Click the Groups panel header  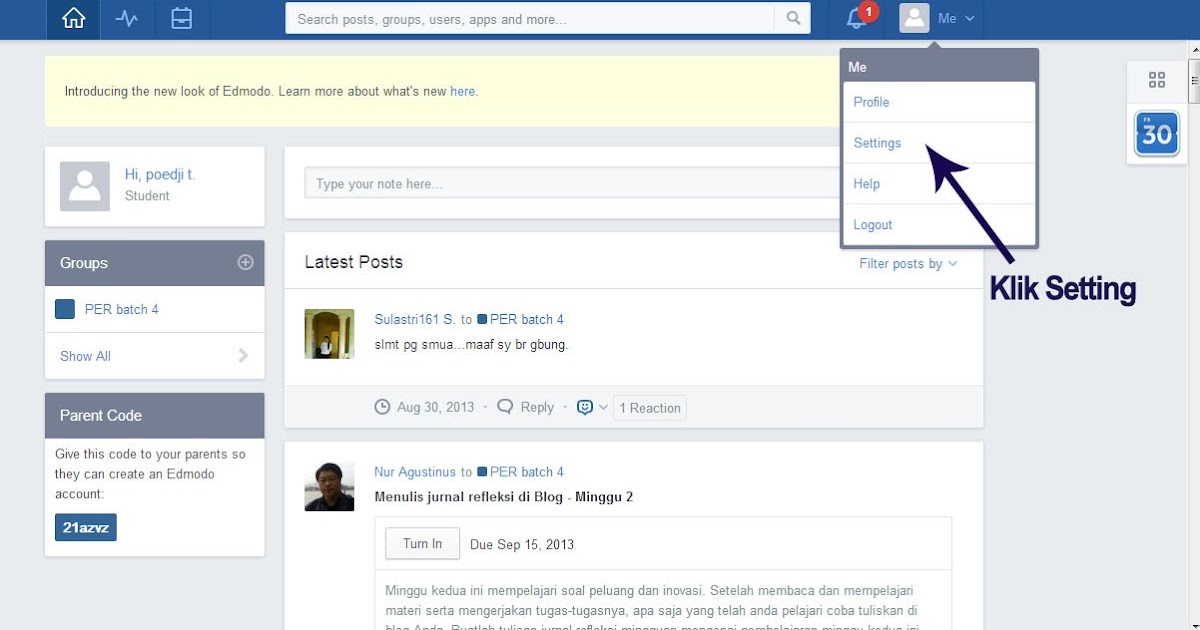(155, 263)
